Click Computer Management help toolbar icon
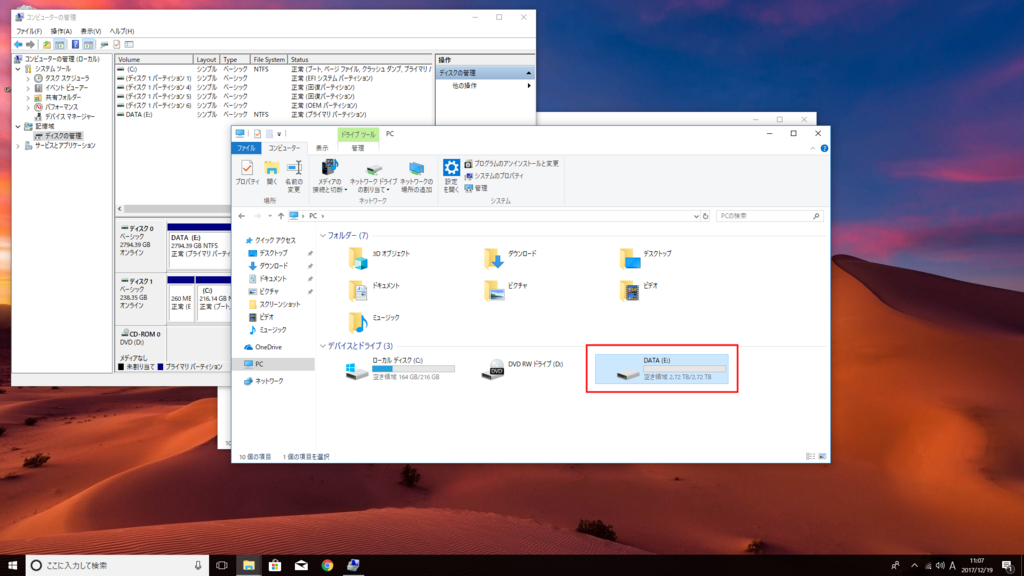This screenshot has width=1024, height=576. 75,44
